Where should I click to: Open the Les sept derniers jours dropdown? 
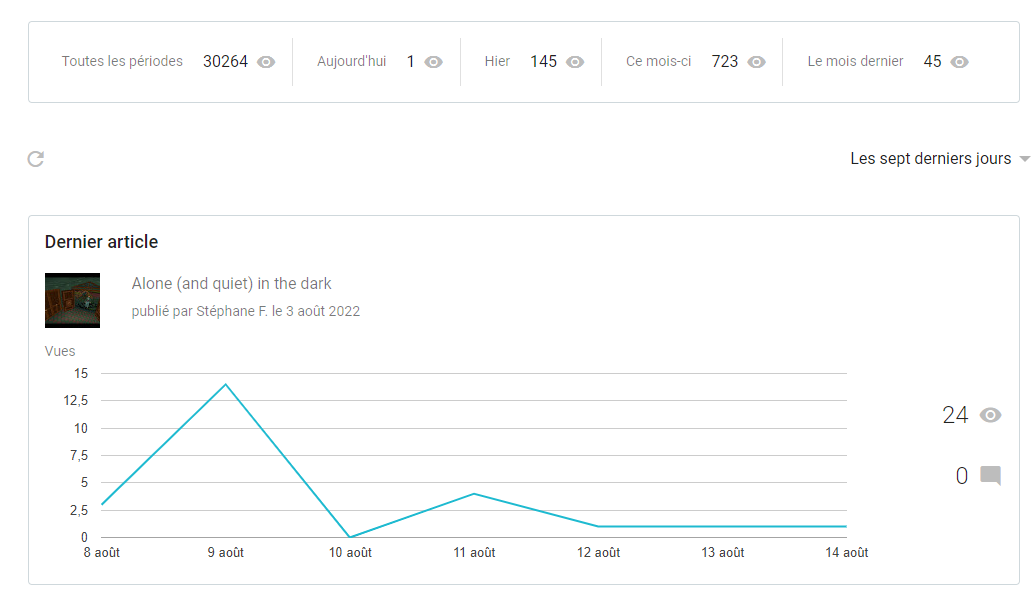pyautogui.click(x=939, y=159)
